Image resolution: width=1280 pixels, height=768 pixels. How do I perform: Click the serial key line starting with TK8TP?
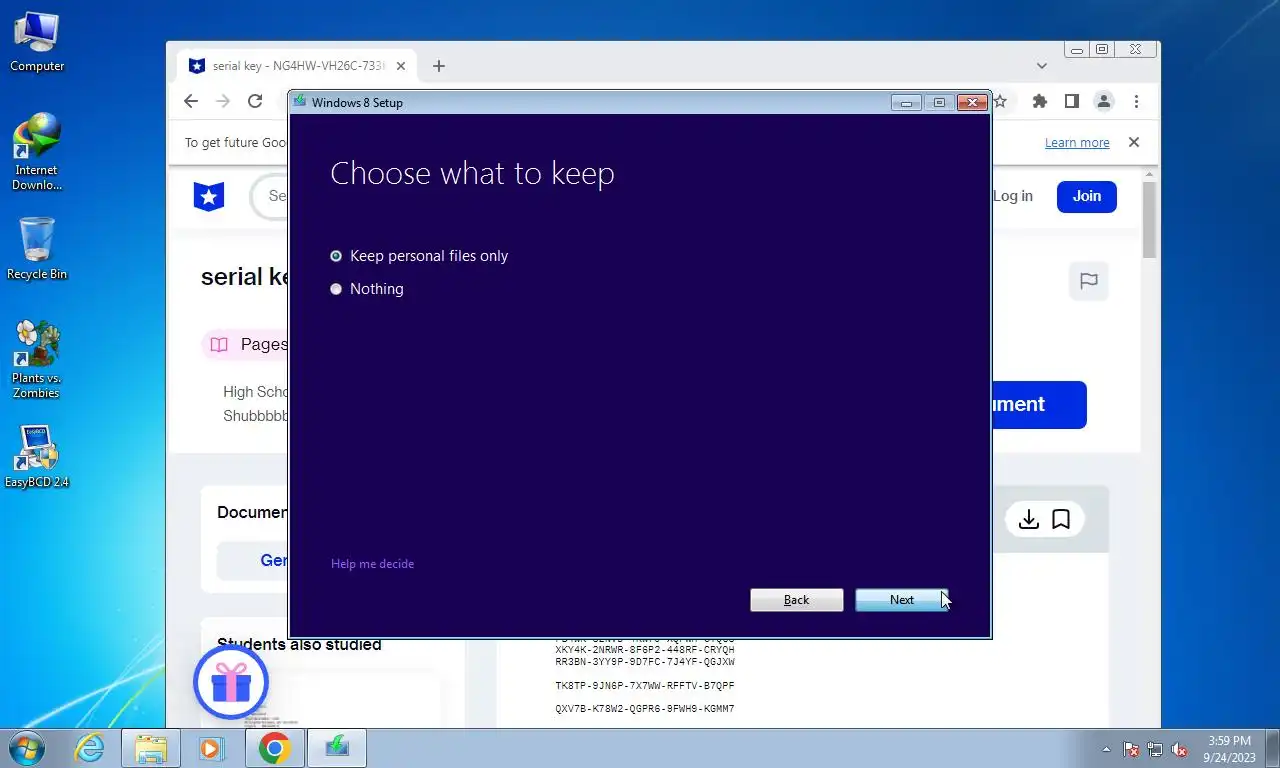tap(645, 686)
